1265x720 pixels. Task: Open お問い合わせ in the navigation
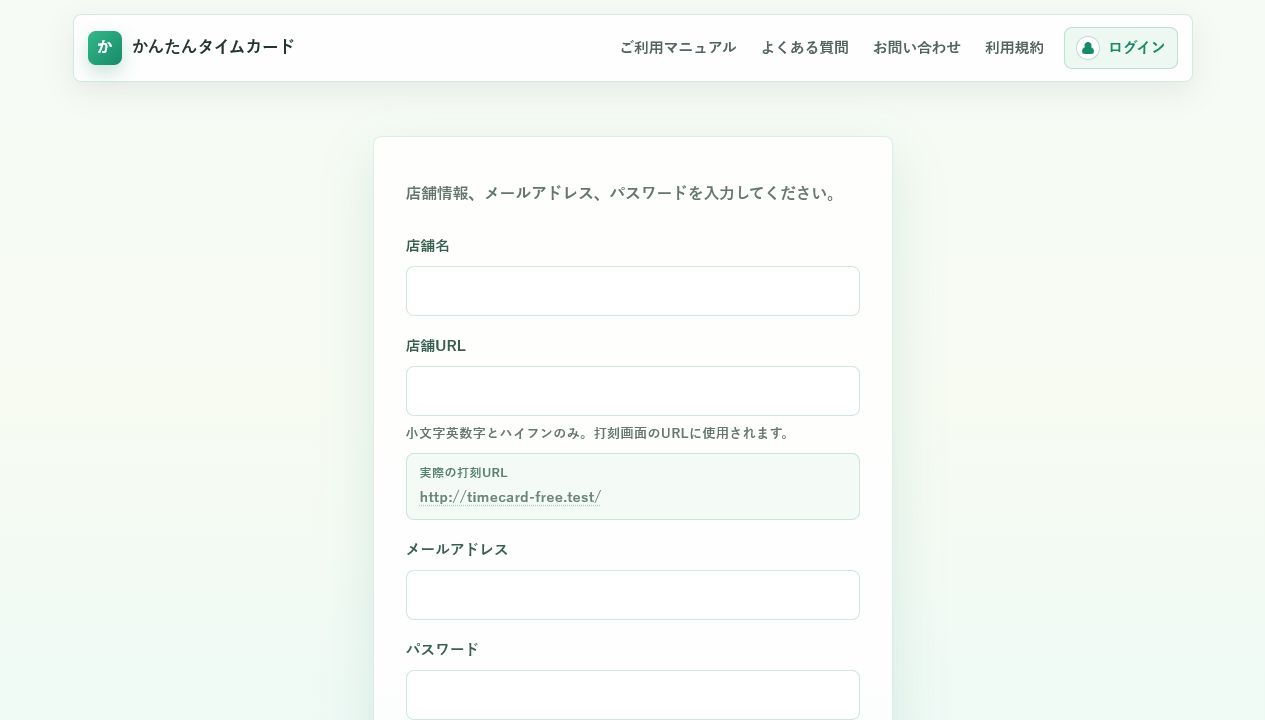click(917, 48)
